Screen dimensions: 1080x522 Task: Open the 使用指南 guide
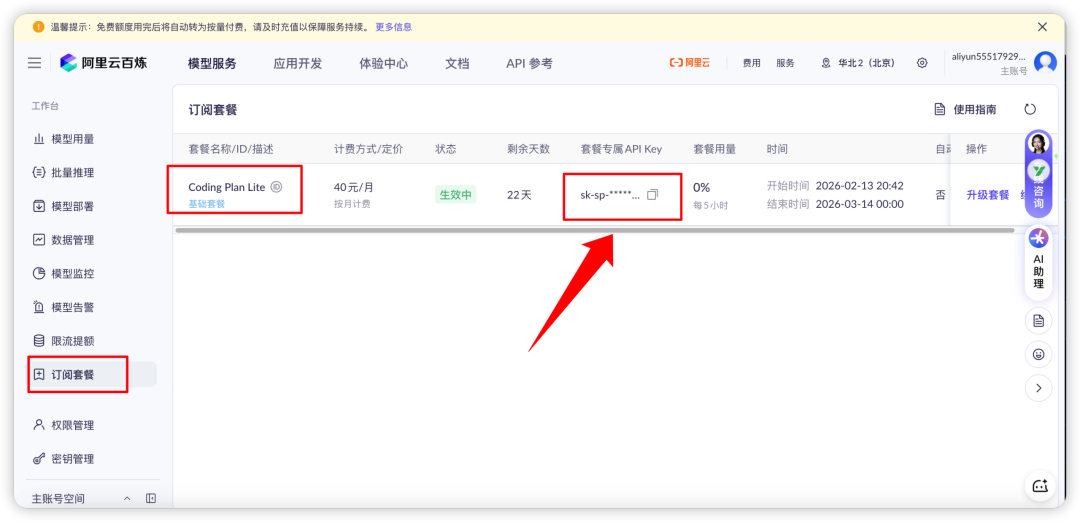(x=965, y=109)
